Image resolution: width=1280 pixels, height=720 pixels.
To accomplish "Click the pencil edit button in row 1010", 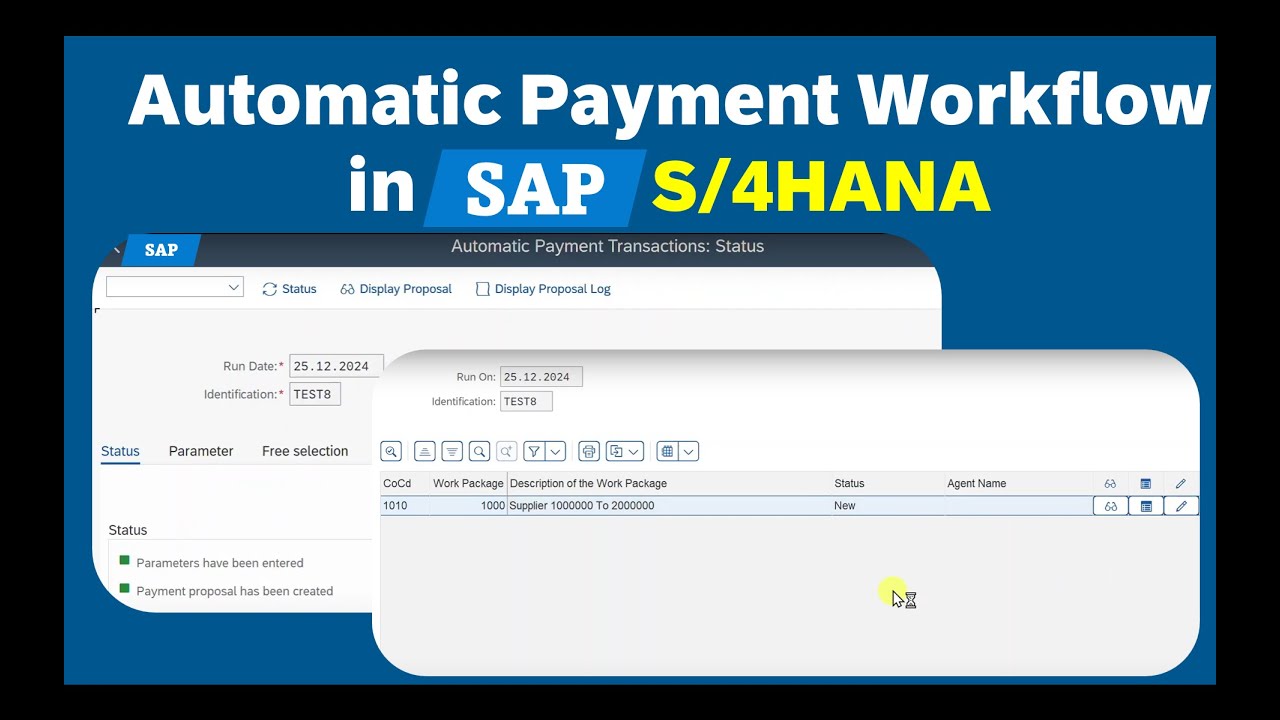I will pos(1181,506).
